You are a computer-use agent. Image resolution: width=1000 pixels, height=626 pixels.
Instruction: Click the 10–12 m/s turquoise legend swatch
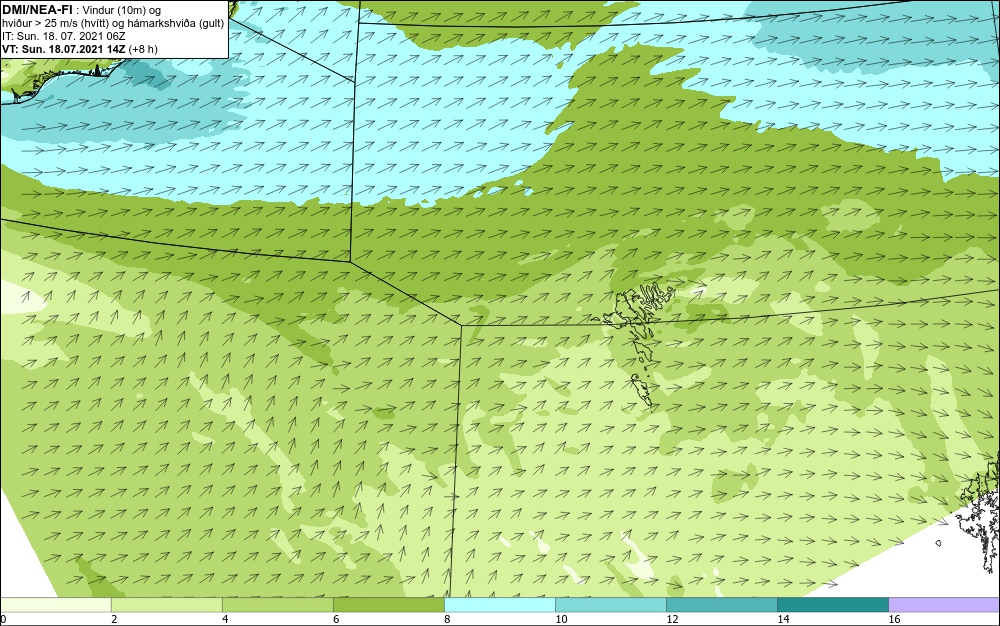pyautogui.click(x=610, y=605)
